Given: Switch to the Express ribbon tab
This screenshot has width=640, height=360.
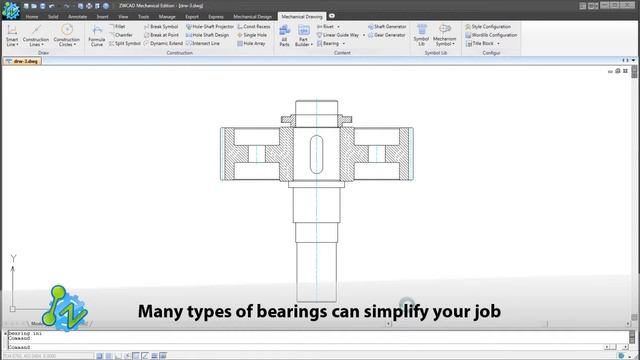Looking at the screenshot, I should click(x=216, y=17).
